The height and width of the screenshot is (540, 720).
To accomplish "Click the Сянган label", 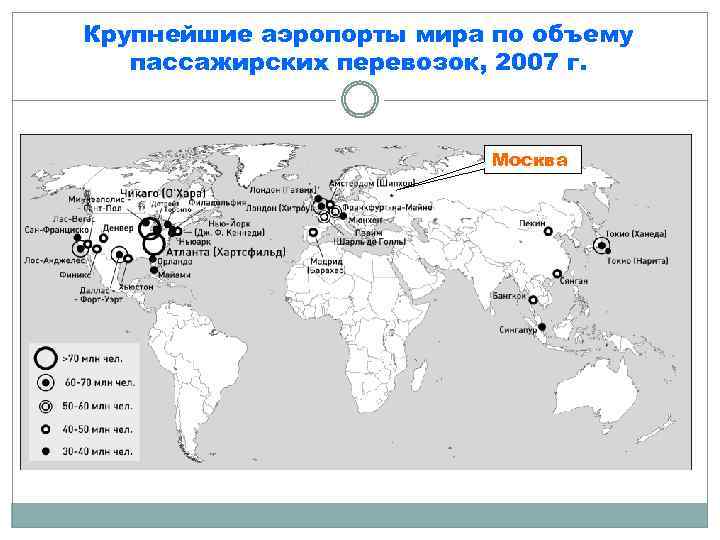I will pyautogui.click(x=574, y=281).
